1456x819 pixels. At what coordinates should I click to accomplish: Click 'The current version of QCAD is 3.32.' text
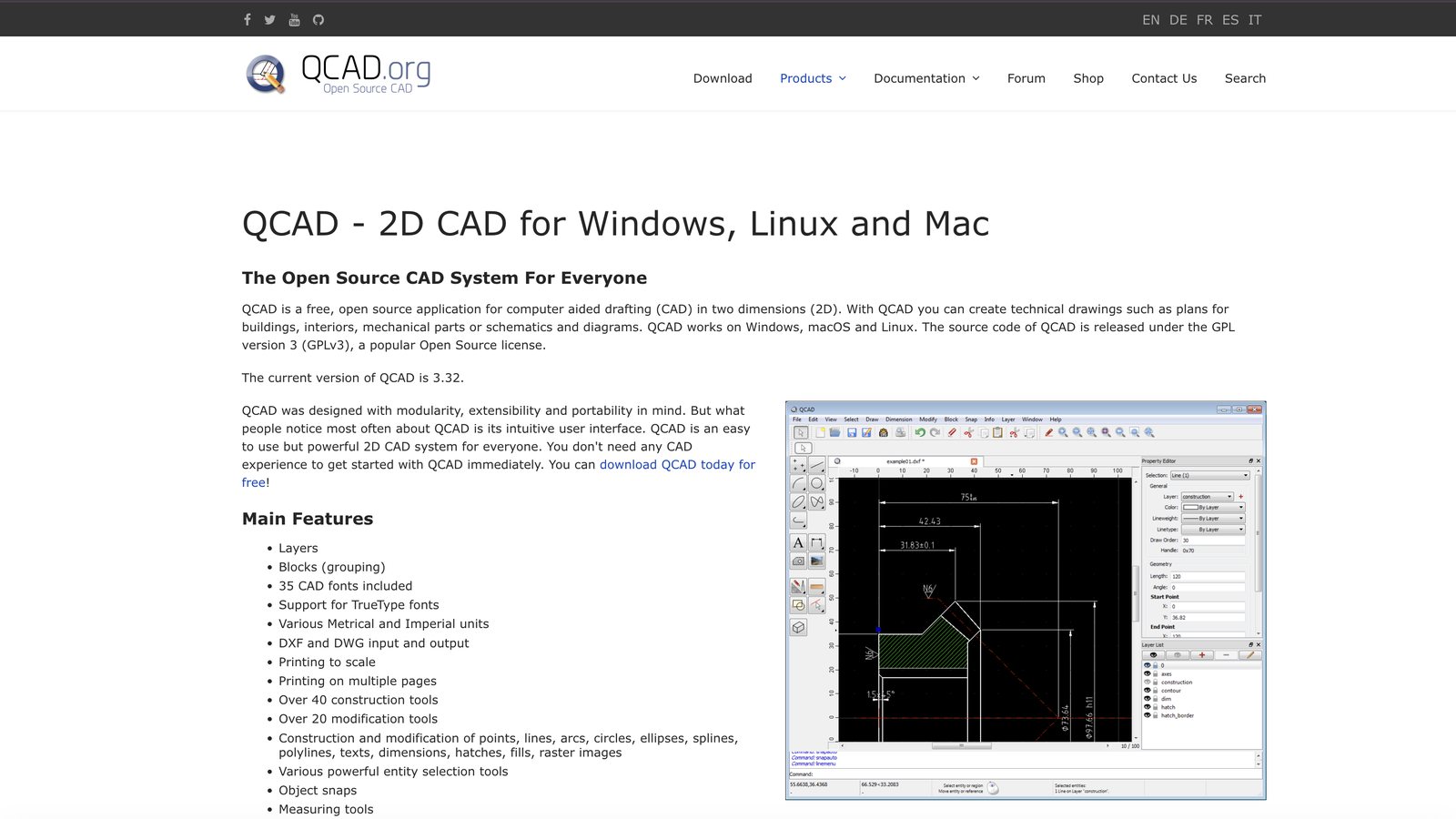click(x=353, y=378)
